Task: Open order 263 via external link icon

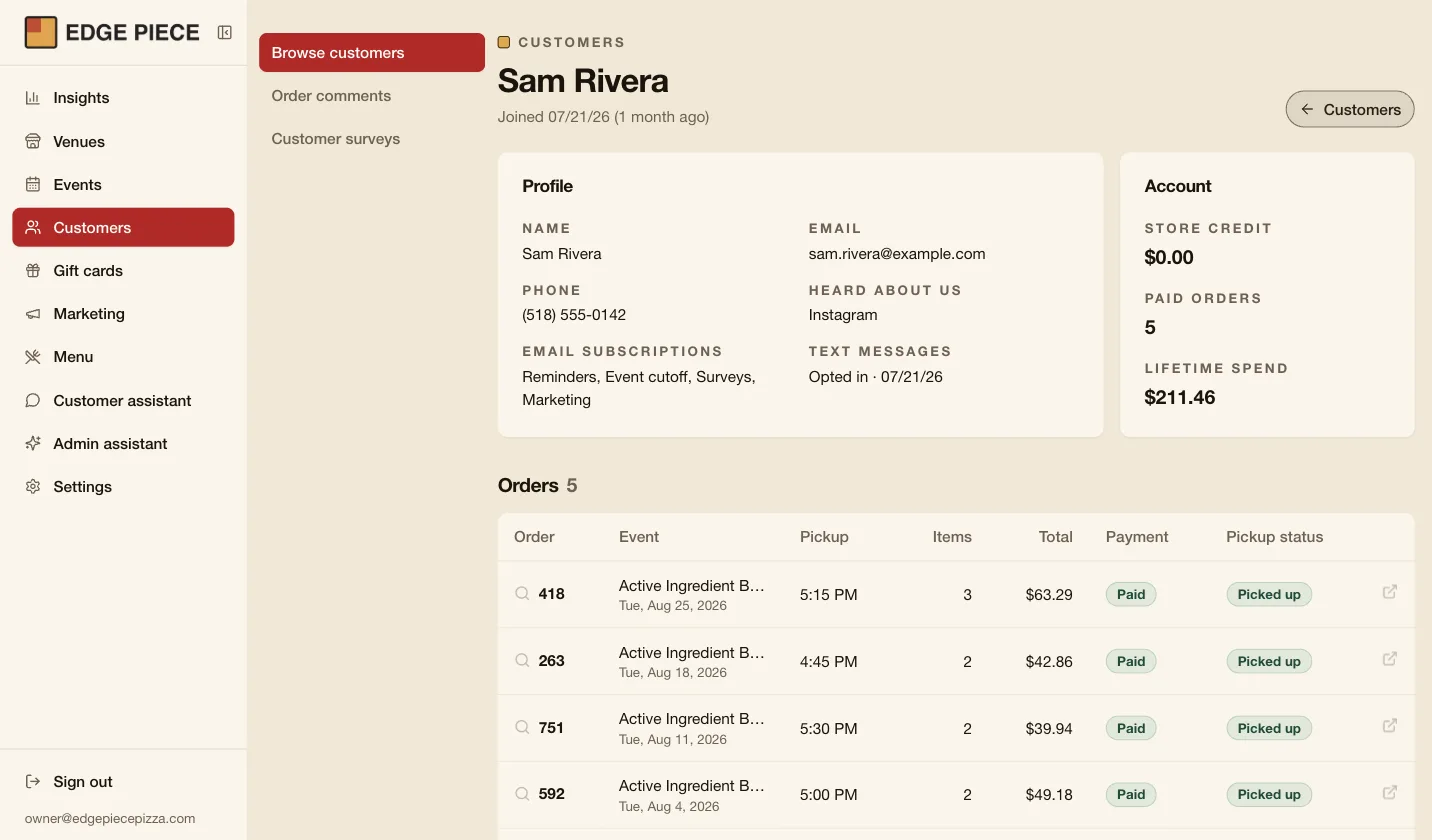Action: (1389, 659)
